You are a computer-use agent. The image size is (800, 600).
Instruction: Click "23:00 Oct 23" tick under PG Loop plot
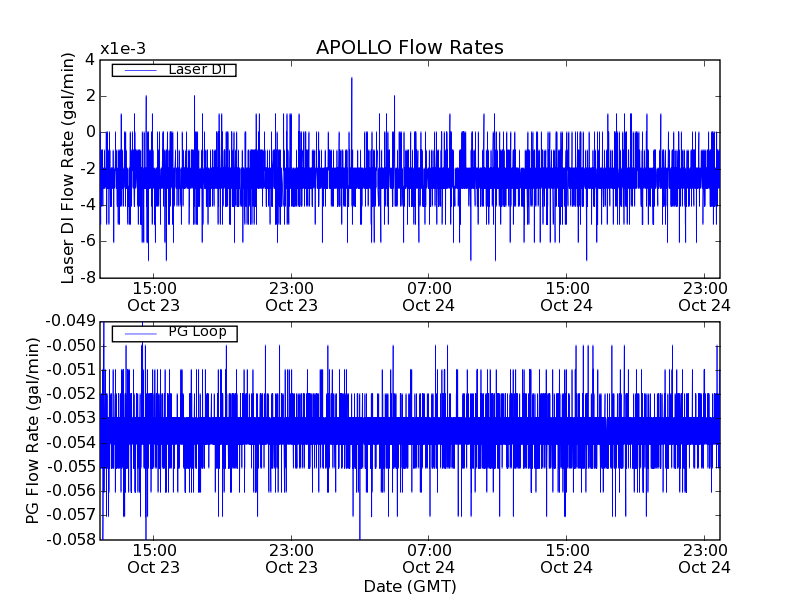click(x=291, y=559)
